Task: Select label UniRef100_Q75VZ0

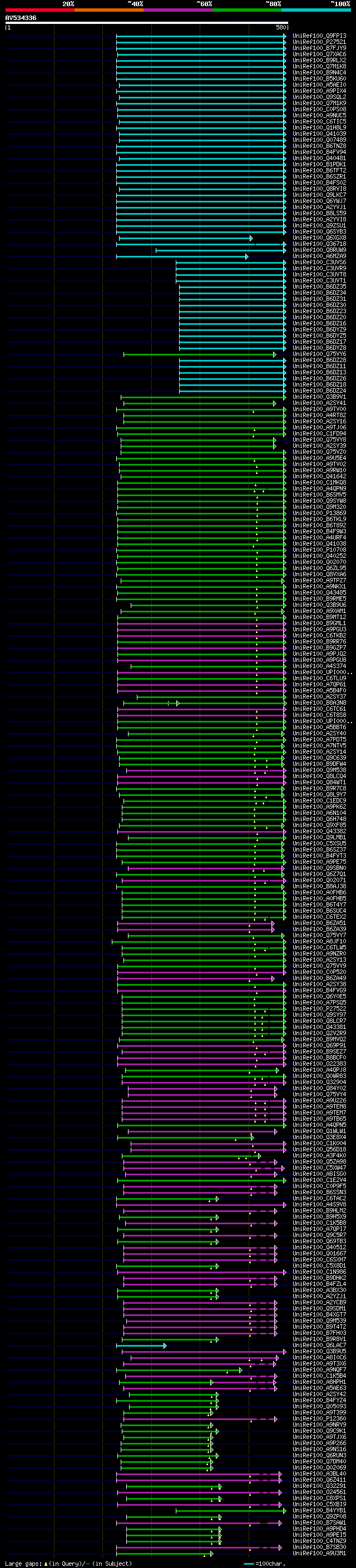Action: coord(319,452)
